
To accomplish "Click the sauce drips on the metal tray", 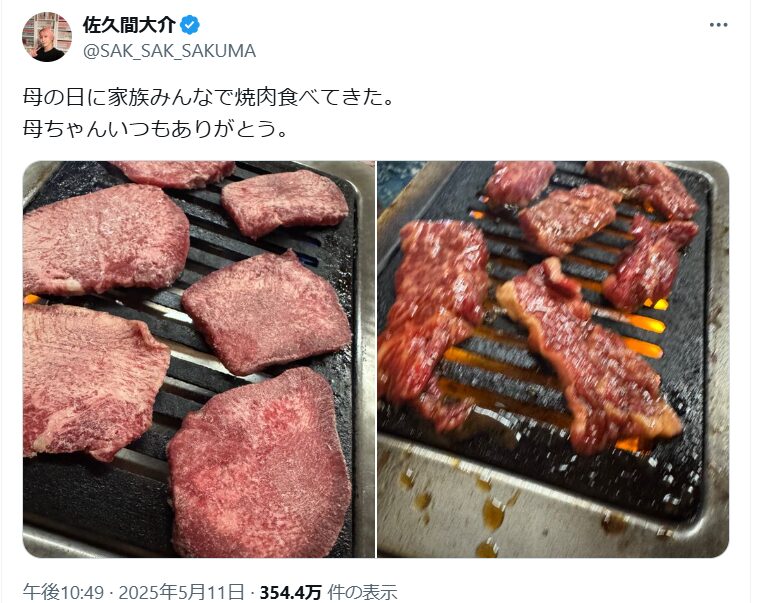I will point(493,514).
